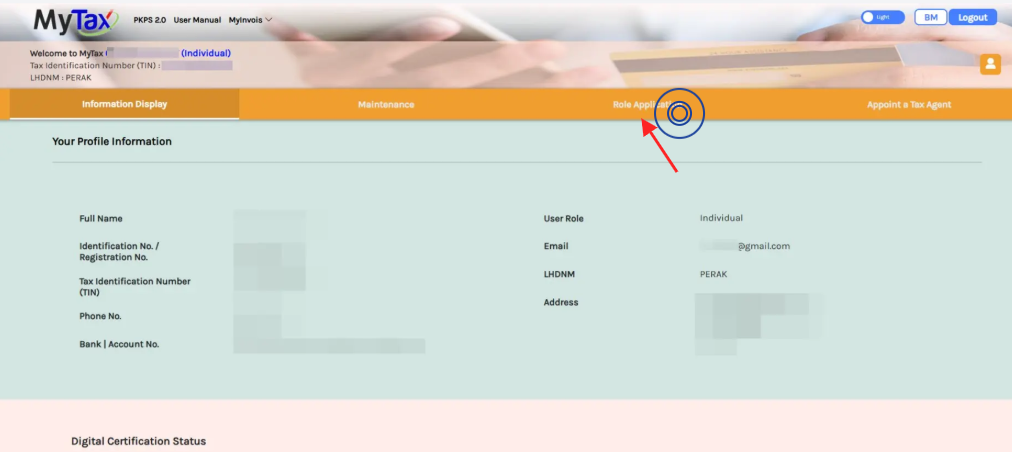
Task: Click the Email label
Action: pos(556,246)
